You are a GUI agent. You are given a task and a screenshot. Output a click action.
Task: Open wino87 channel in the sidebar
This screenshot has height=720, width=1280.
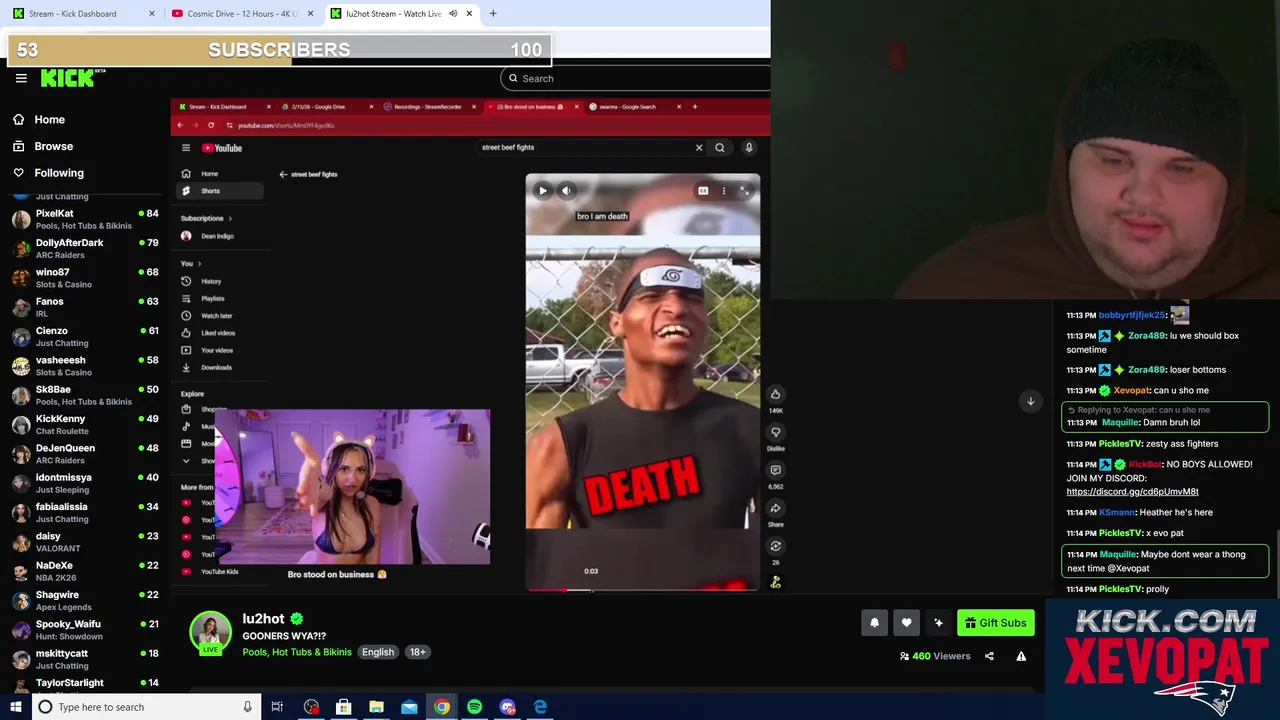[x=85, y=277]
